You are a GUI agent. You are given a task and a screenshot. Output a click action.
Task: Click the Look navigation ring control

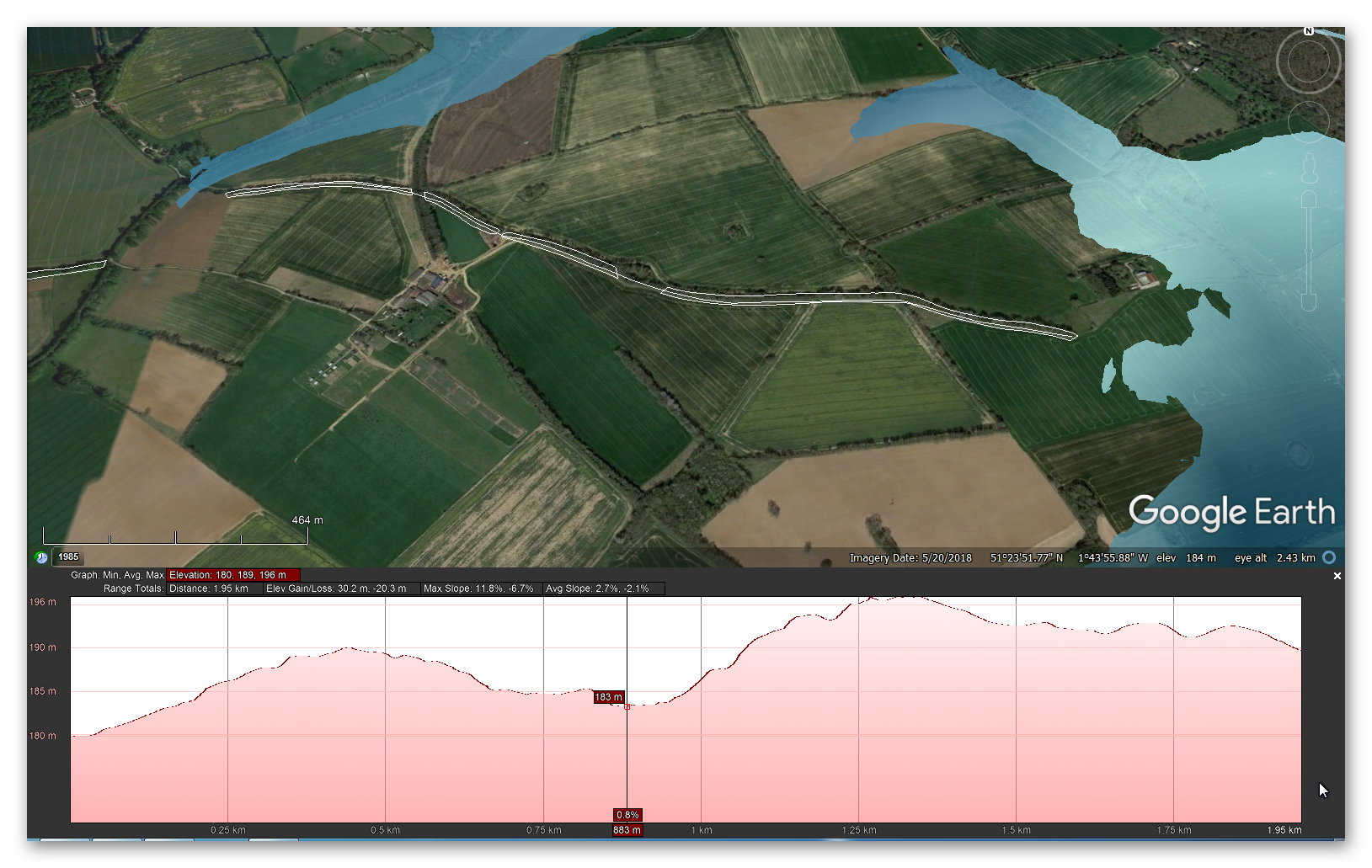click(x=1309, y=61)
